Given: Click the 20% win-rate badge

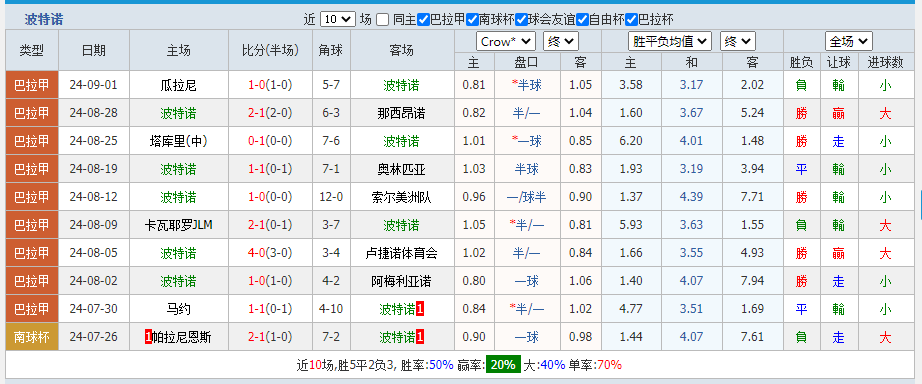Looking at the screenshot, I should pos(503,365).
